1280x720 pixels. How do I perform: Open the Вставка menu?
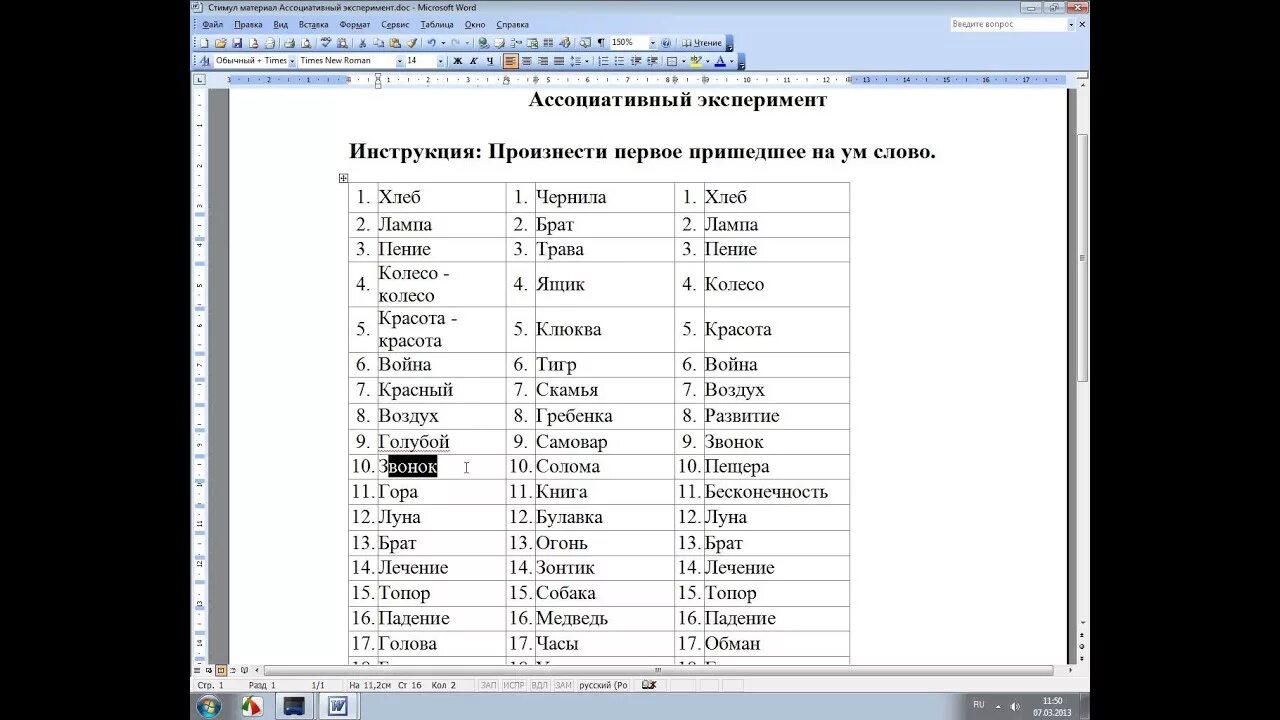[313, 24]
